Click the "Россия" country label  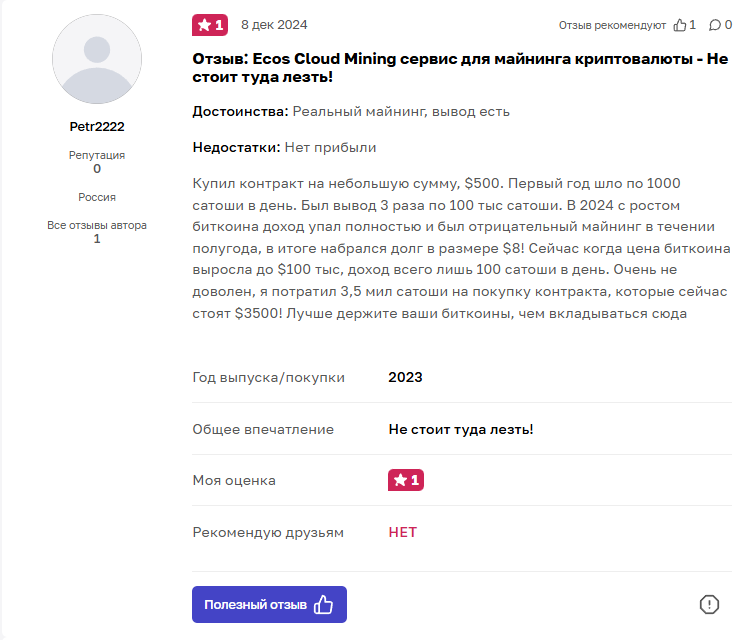97,197
